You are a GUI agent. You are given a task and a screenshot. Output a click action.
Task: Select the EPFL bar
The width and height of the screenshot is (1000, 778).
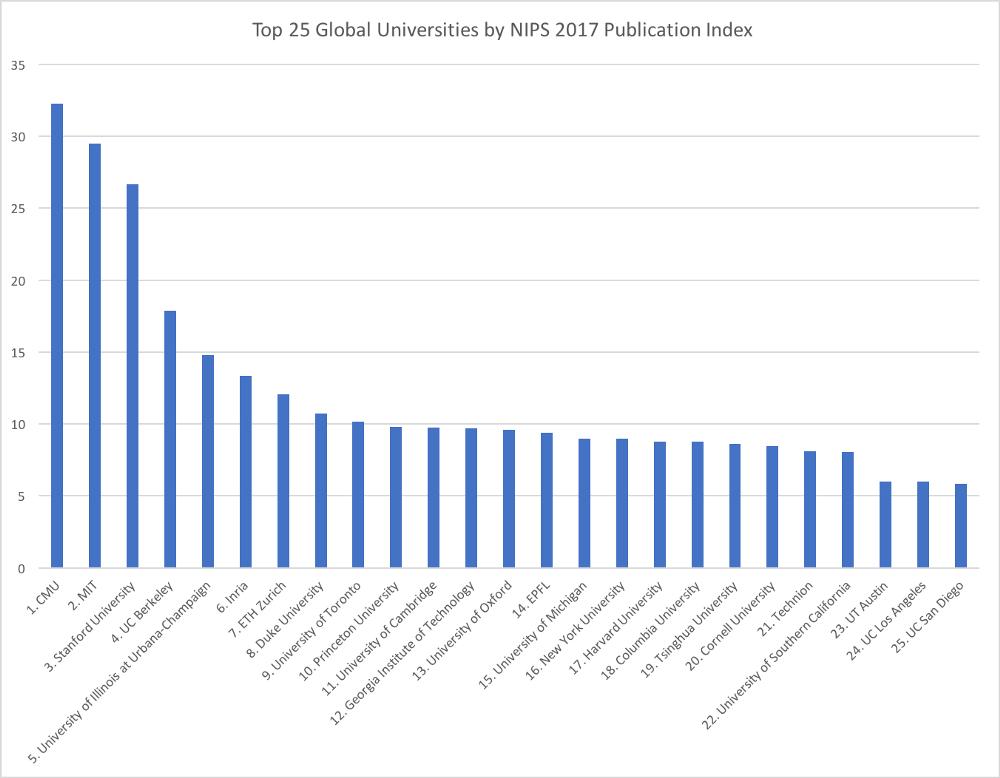coord(547,500)
